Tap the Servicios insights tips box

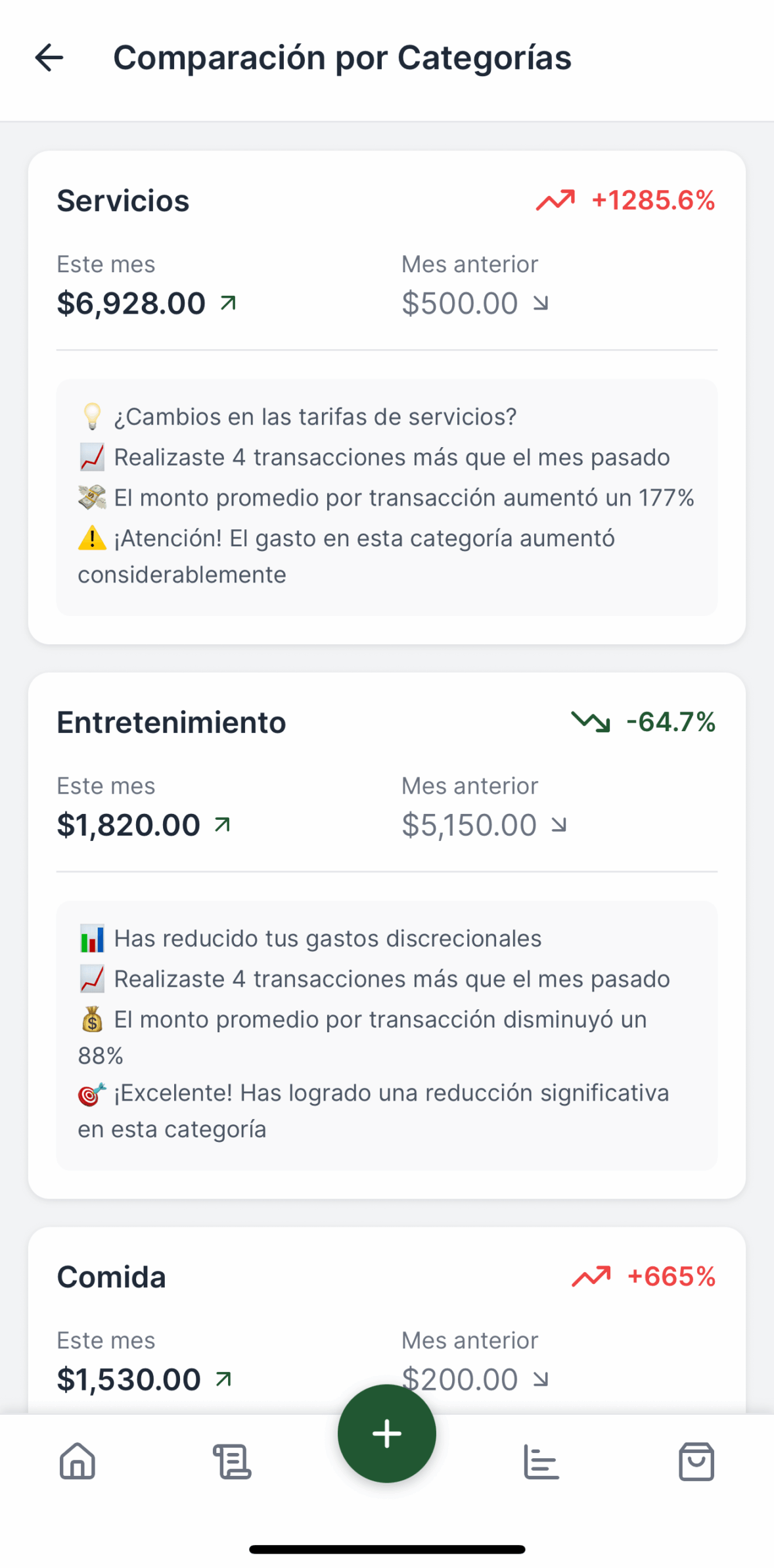pos(387,497)
